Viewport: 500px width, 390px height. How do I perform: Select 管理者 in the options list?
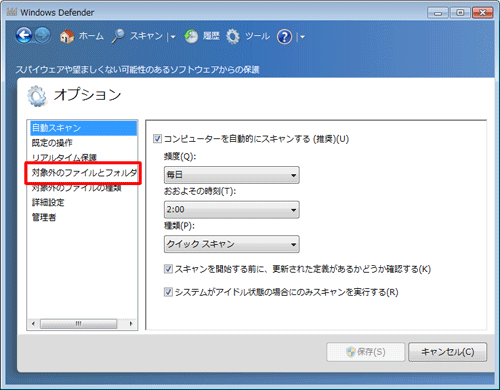pos(44,217)
